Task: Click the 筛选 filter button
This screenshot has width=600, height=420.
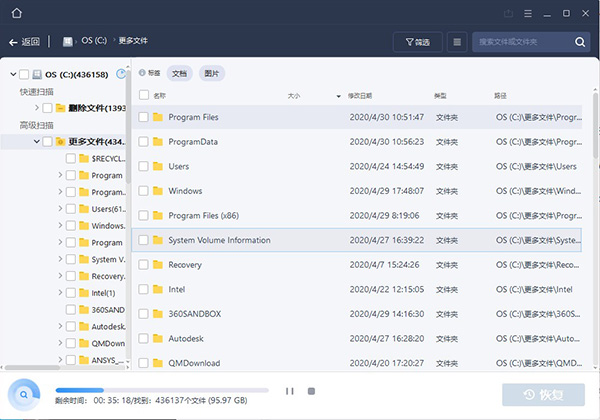Action: 417,42
